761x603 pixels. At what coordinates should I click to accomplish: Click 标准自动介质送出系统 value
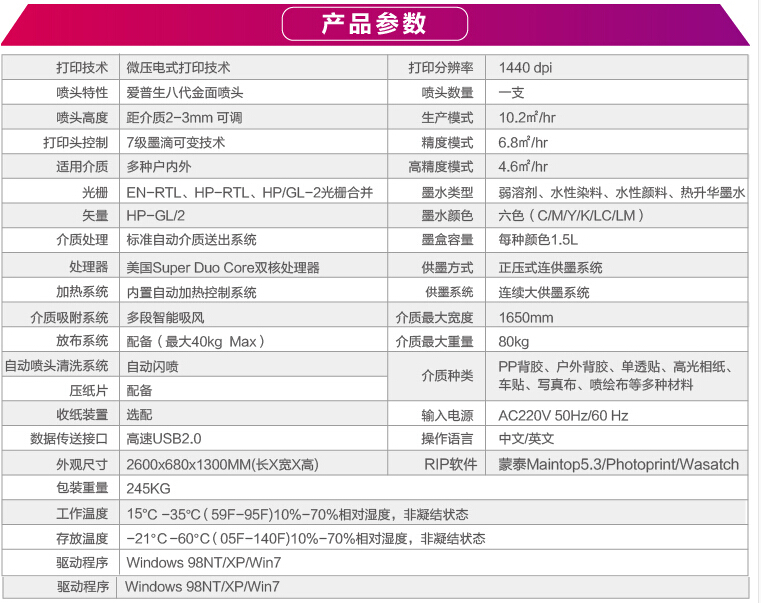pos(191,239)
